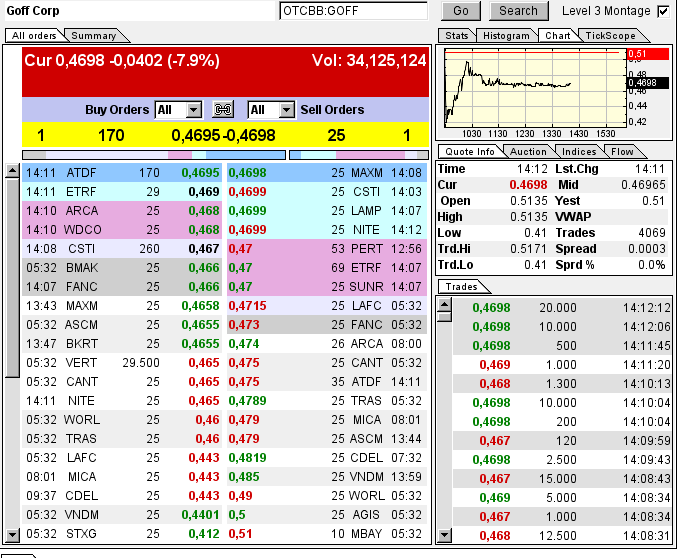677x558 pixels.
Task: Open the Auction tab
Action: (528, 152)
